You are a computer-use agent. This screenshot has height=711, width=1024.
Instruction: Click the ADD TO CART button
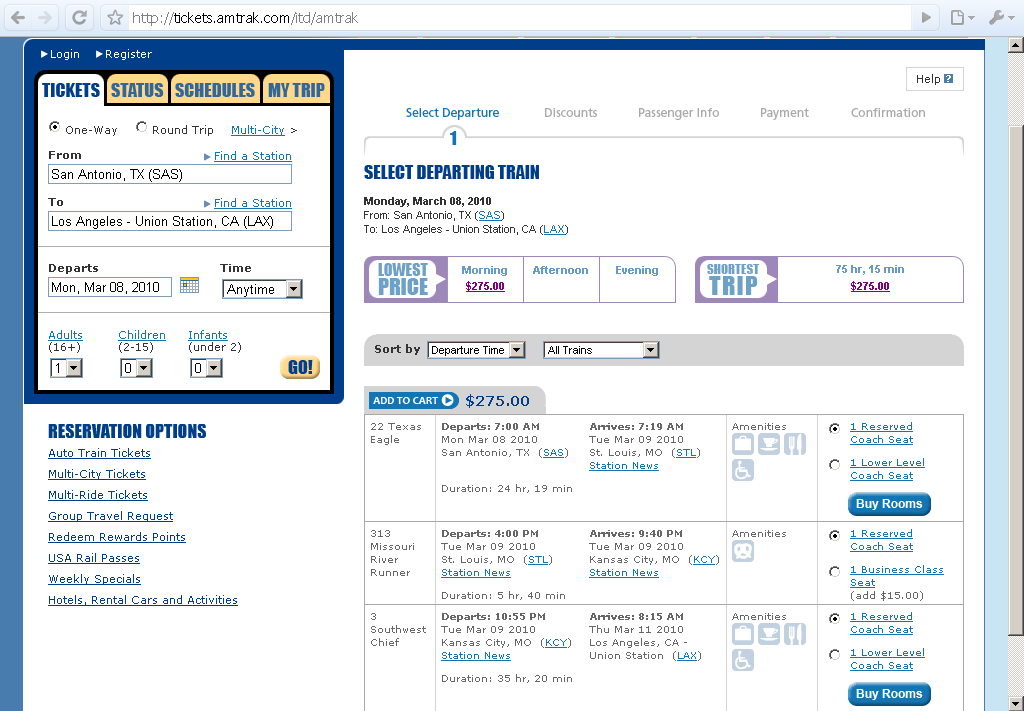(x=414, y=400)
